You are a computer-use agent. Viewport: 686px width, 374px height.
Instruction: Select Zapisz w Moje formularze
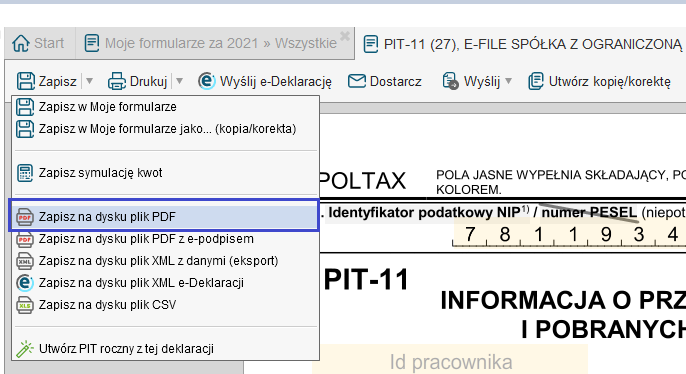[x=164, y=107]
